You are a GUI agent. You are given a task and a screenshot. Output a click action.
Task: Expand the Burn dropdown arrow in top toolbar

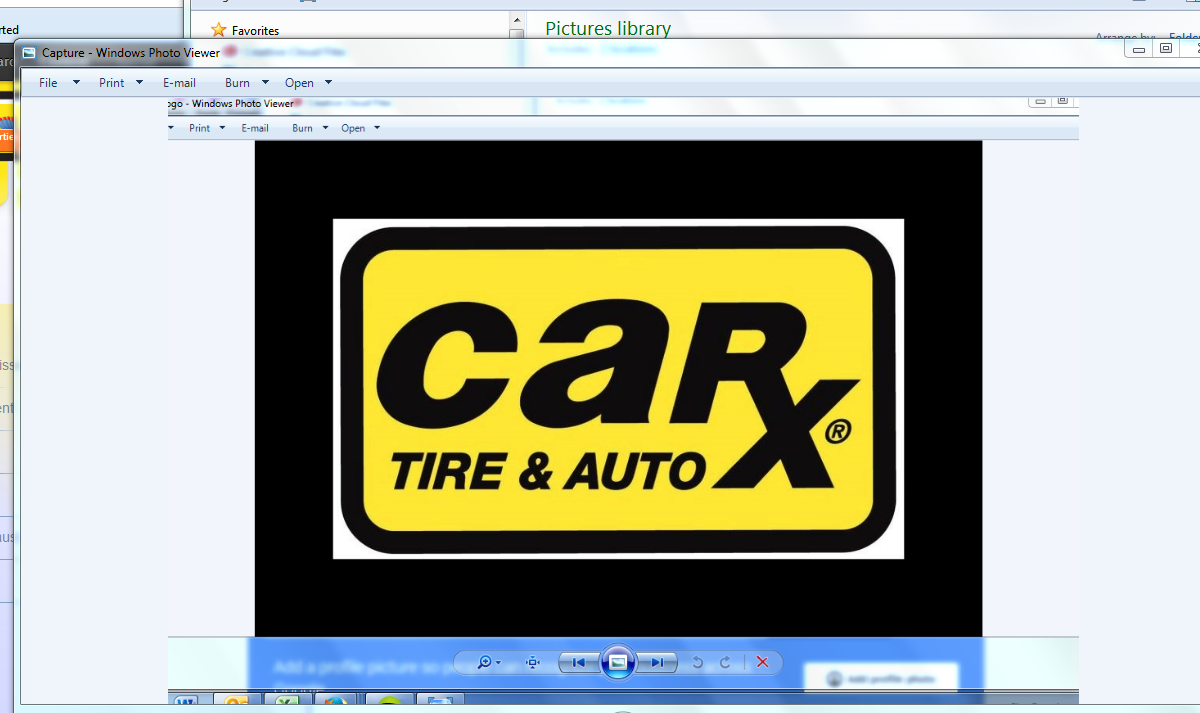265,83
